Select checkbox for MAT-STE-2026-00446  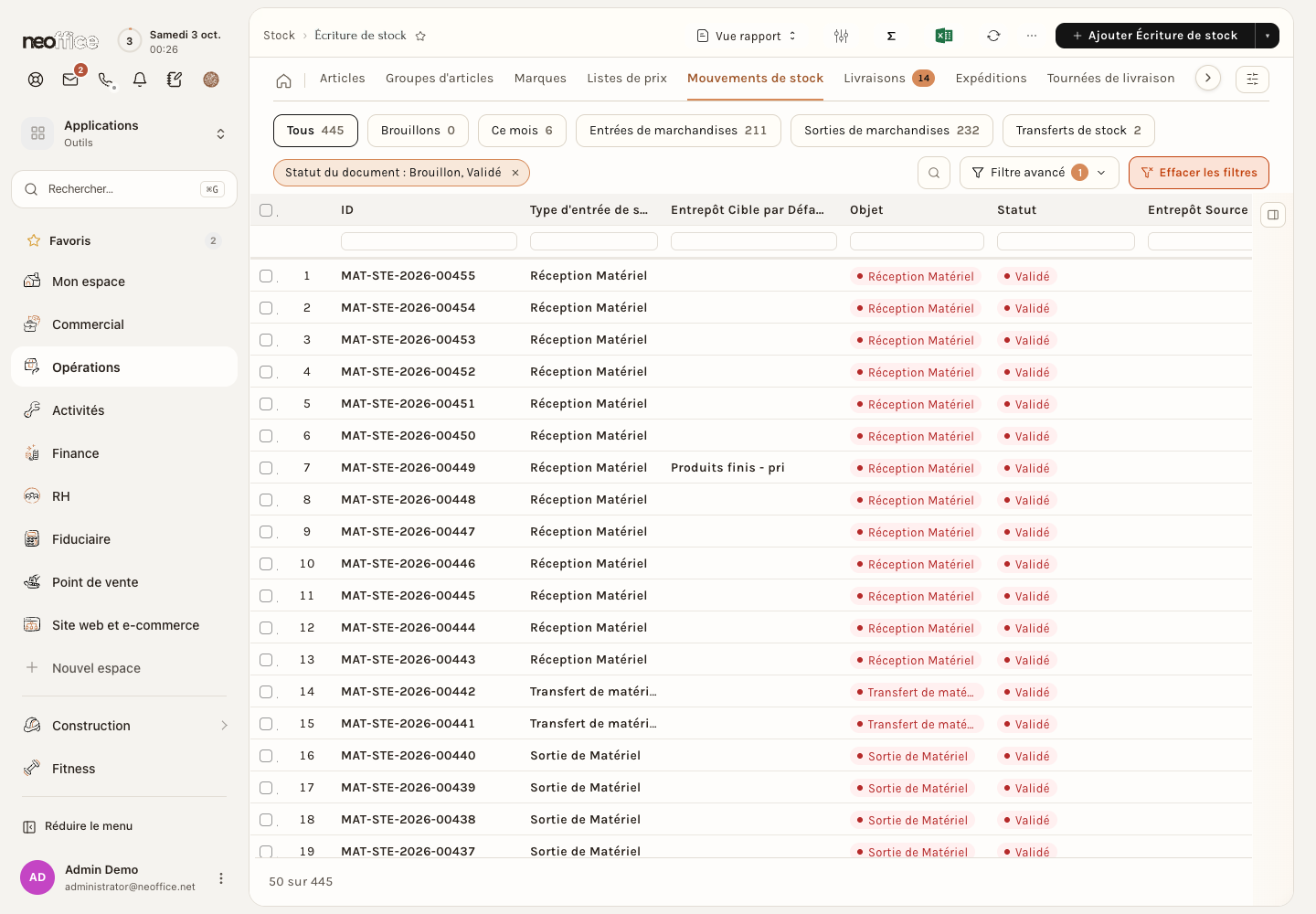pos(266,564)
